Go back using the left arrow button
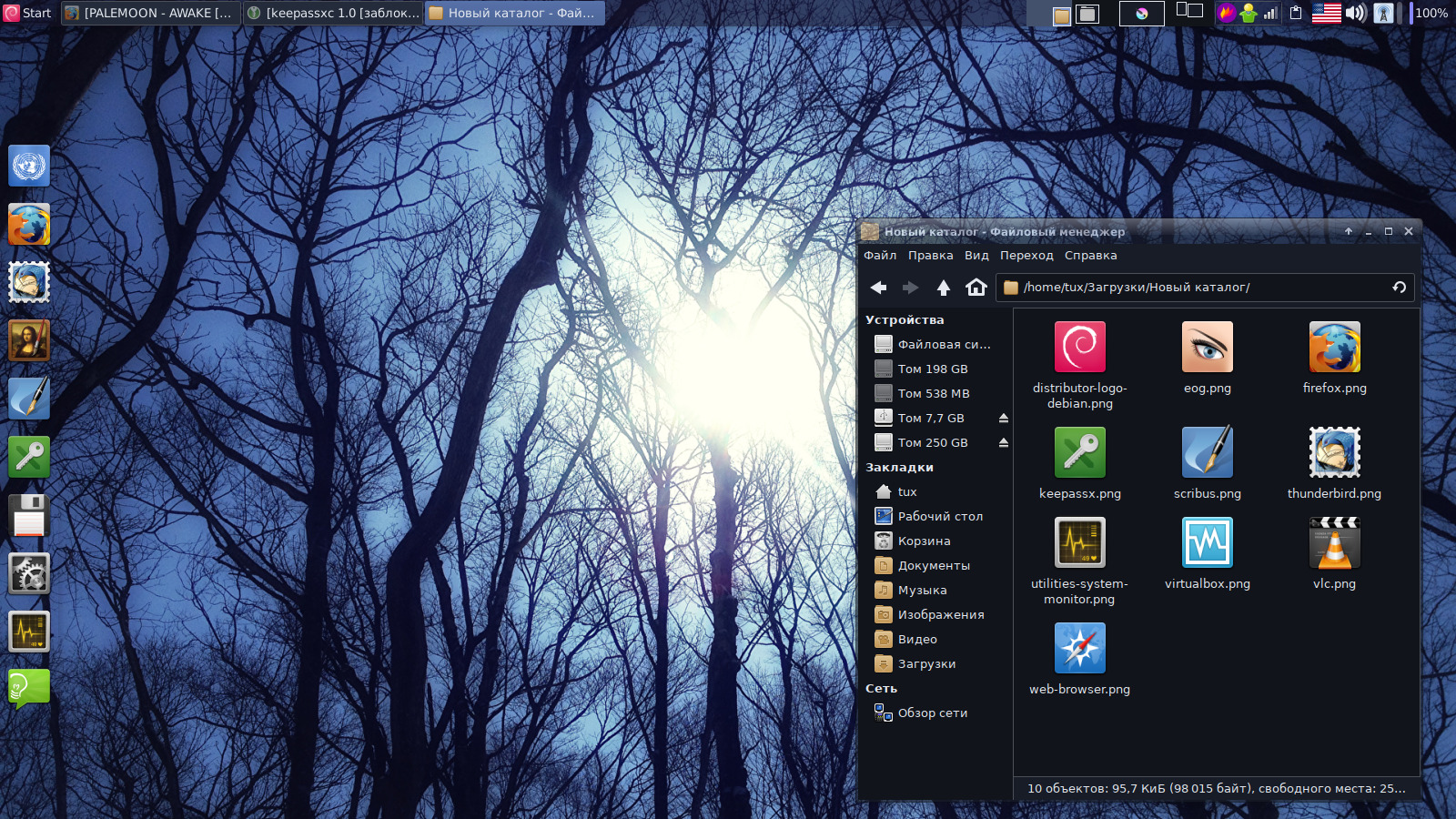Viewport: 1456px width, 819px height. 878,288
